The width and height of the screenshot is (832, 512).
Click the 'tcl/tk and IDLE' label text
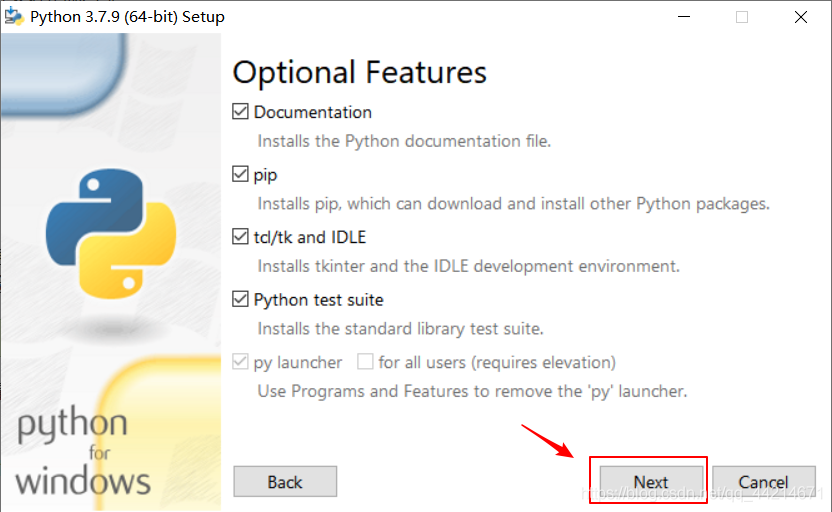(x=310, y=237)
